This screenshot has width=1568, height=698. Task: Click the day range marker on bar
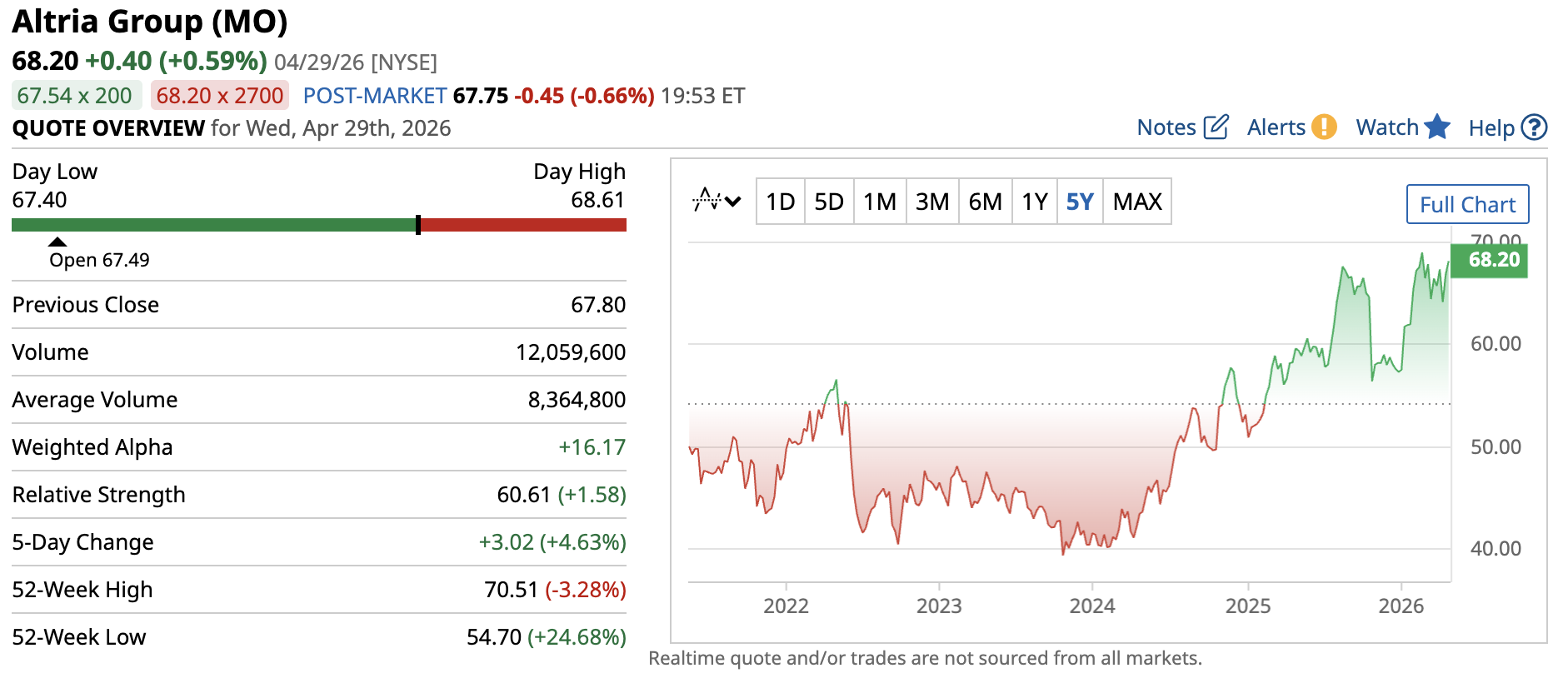[418, 225]
